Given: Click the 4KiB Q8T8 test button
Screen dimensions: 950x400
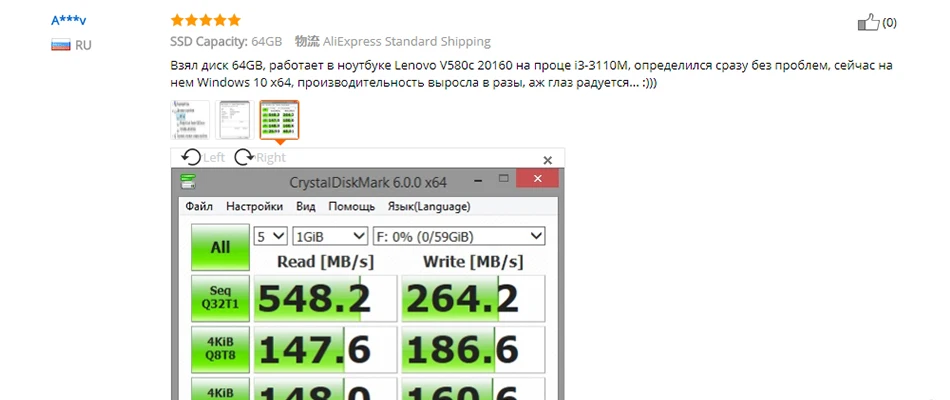Looking at the screenshot, I should 221,350.
